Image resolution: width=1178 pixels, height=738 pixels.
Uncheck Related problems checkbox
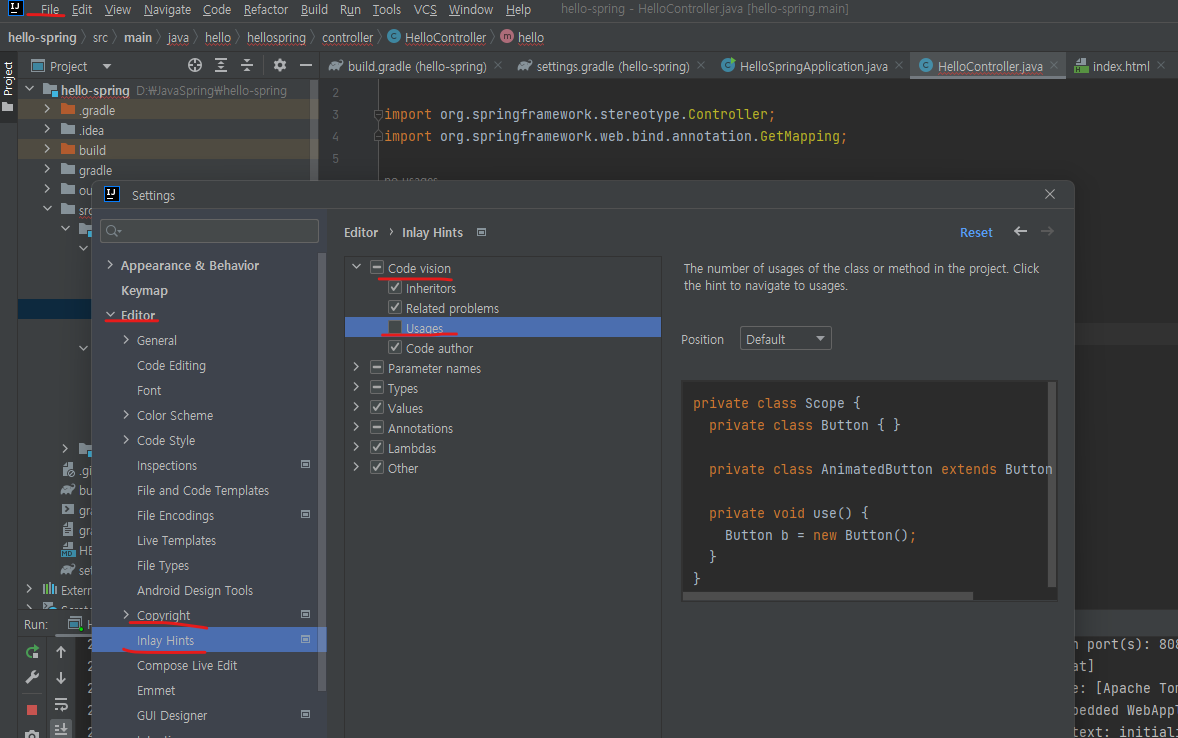395,307
